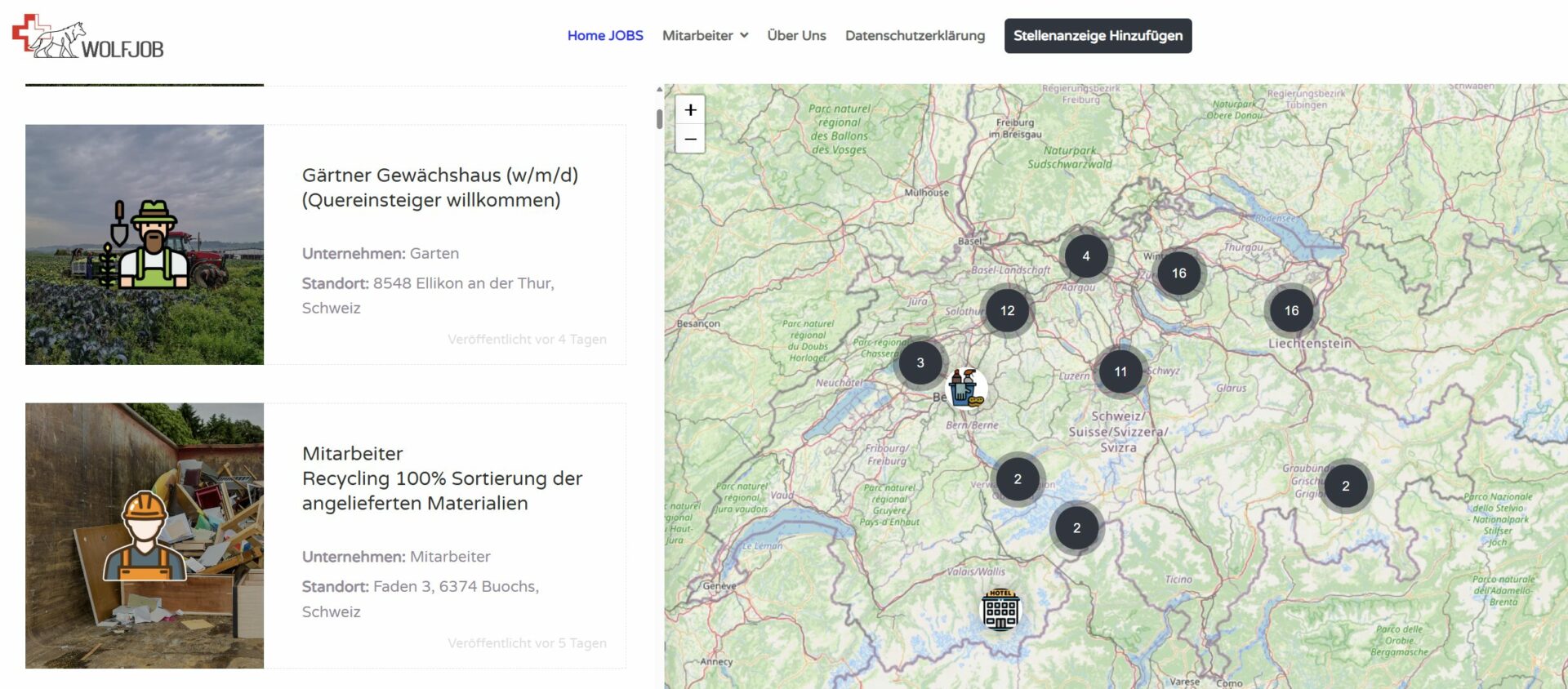1568x689 pixels.
Task: Click the hotel marker on the map
Action: (x=1000, y=610)
